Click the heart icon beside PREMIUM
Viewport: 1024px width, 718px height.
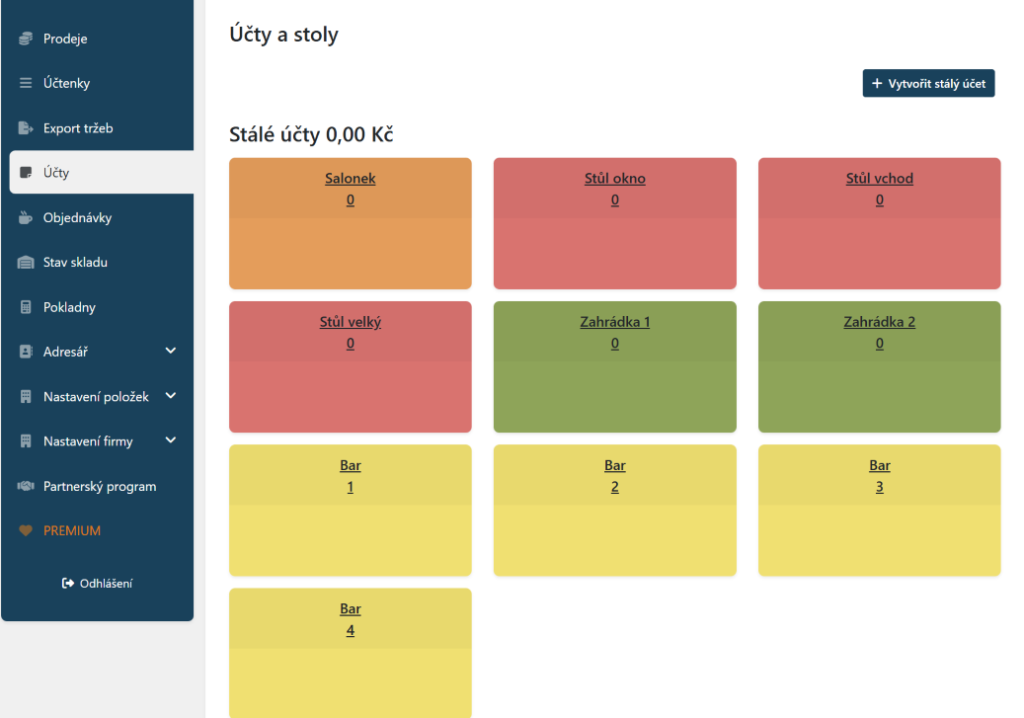26,531
